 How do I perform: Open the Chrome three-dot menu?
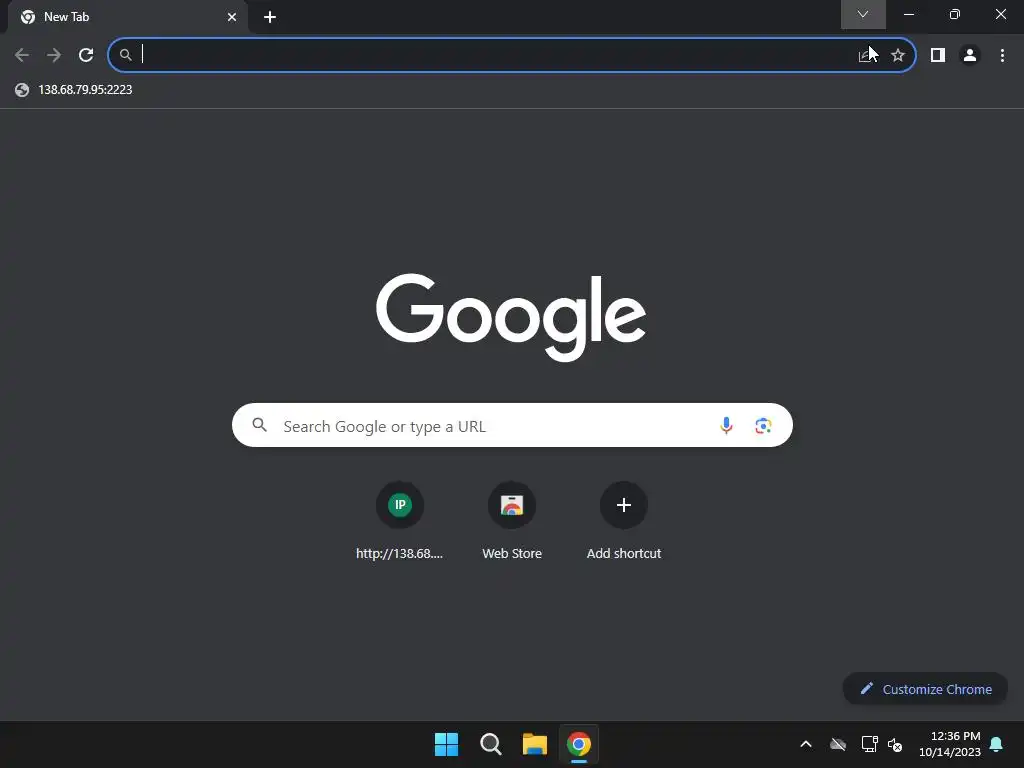(1002, 55)
